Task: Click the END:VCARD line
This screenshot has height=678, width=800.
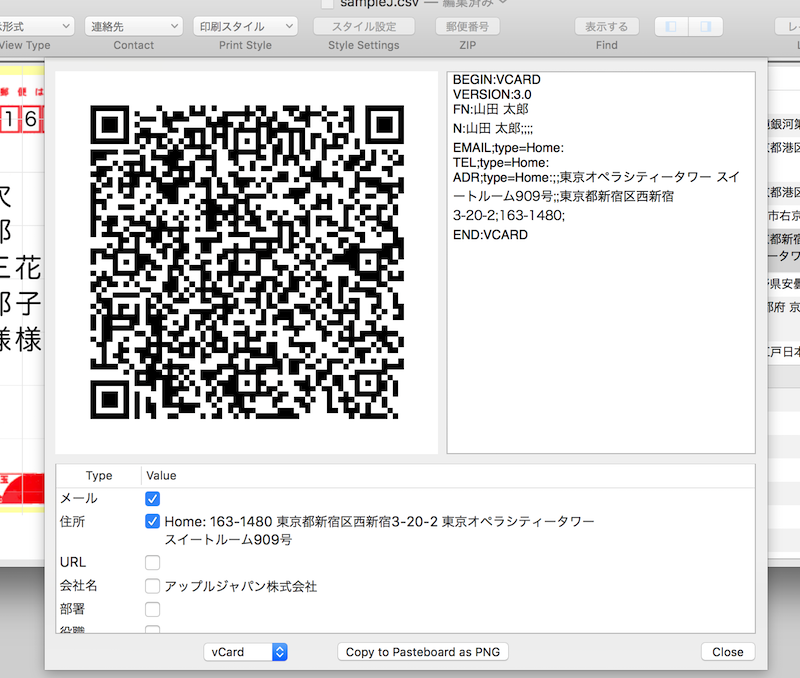Action: click(x=490, y=235)
